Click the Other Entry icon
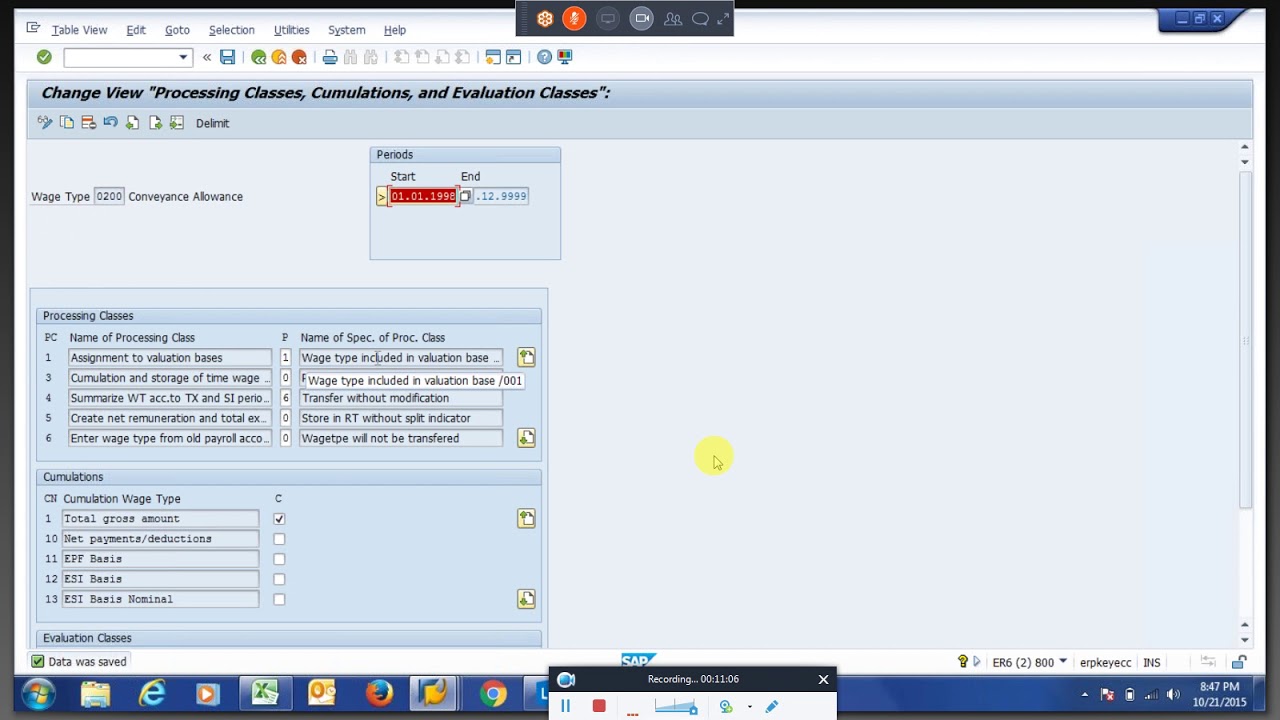This screenshot has width=1280, height=720. (177, 122)
